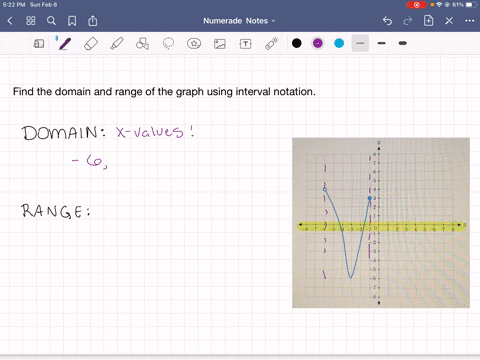Open the more options ellipsis menu

click(470, 21)
